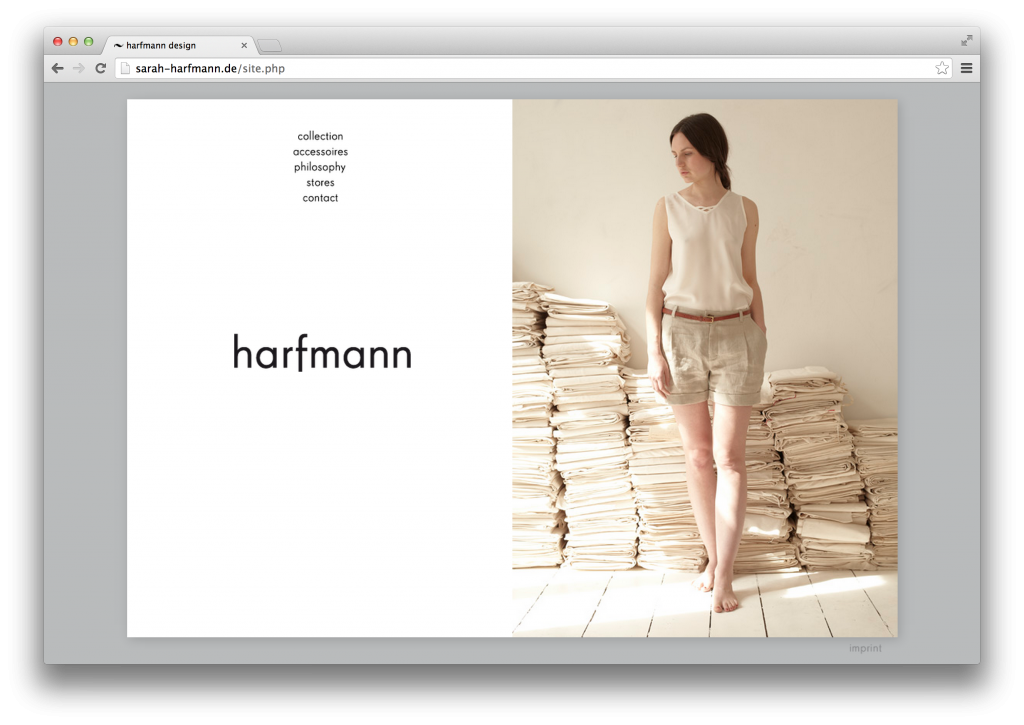Click the large harfmann logo
This screenshot has height=725, width=1024.
point(323,353)
